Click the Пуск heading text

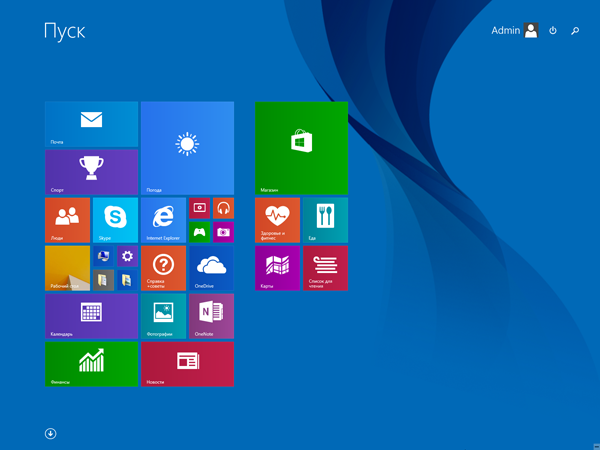(x=65, y=31)
